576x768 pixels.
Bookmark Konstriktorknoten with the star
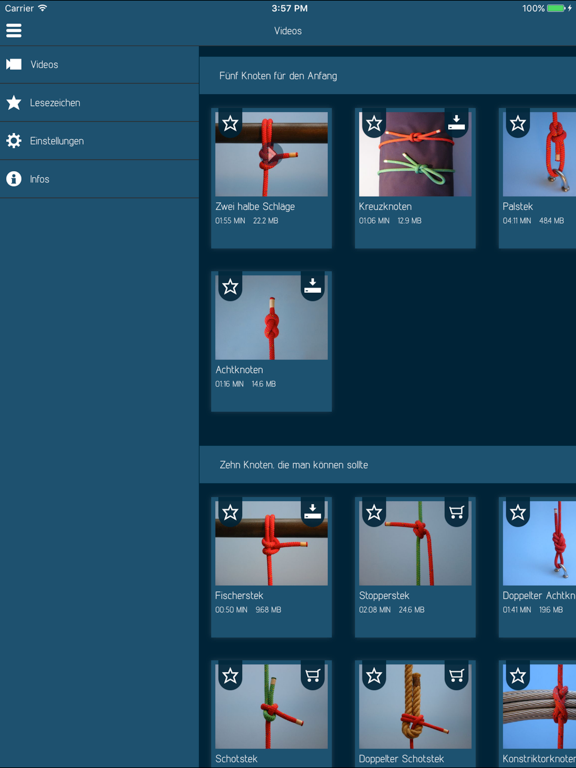[518, 676]
